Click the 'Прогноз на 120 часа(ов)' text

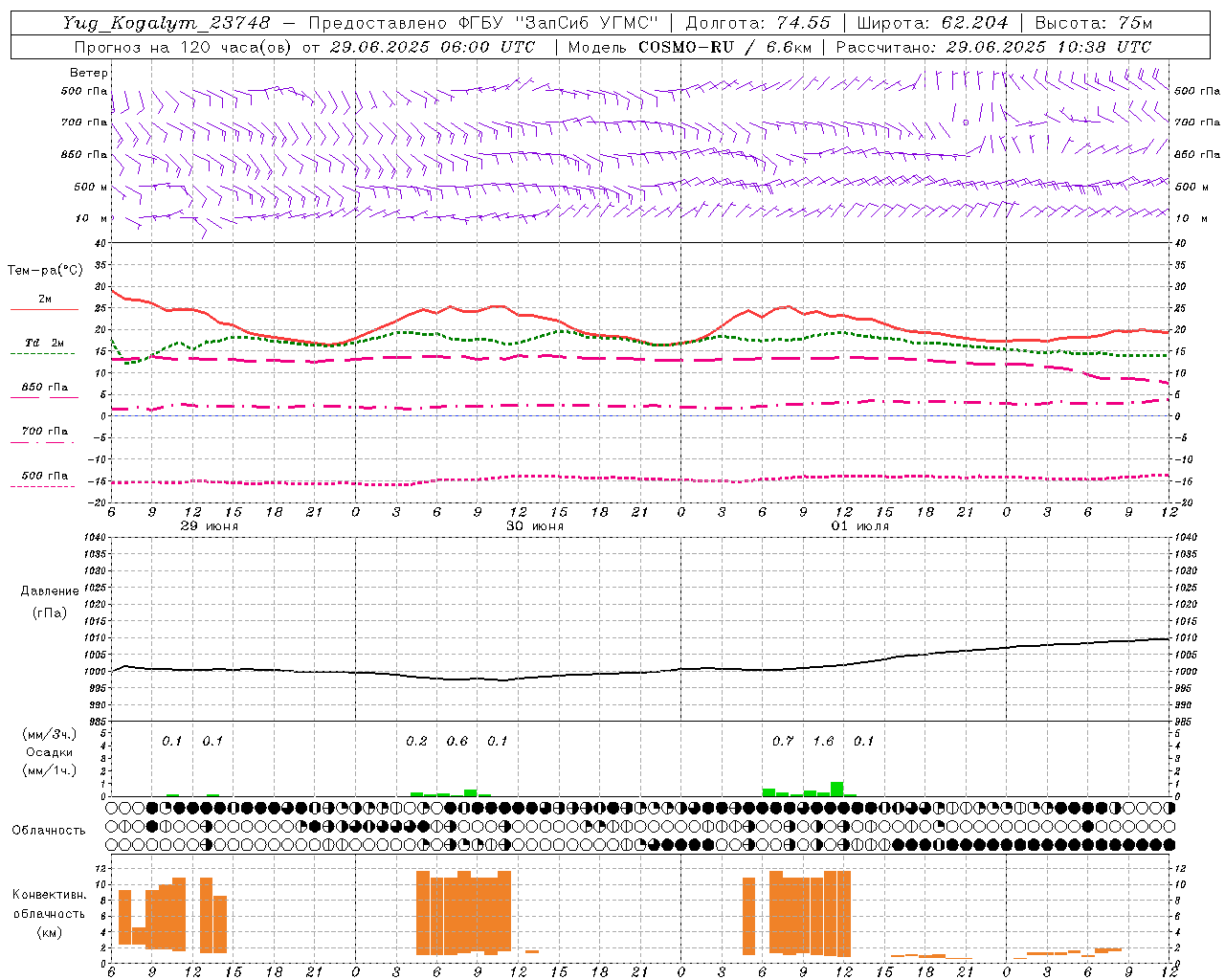pyautogui.click(x=184, y=47)
